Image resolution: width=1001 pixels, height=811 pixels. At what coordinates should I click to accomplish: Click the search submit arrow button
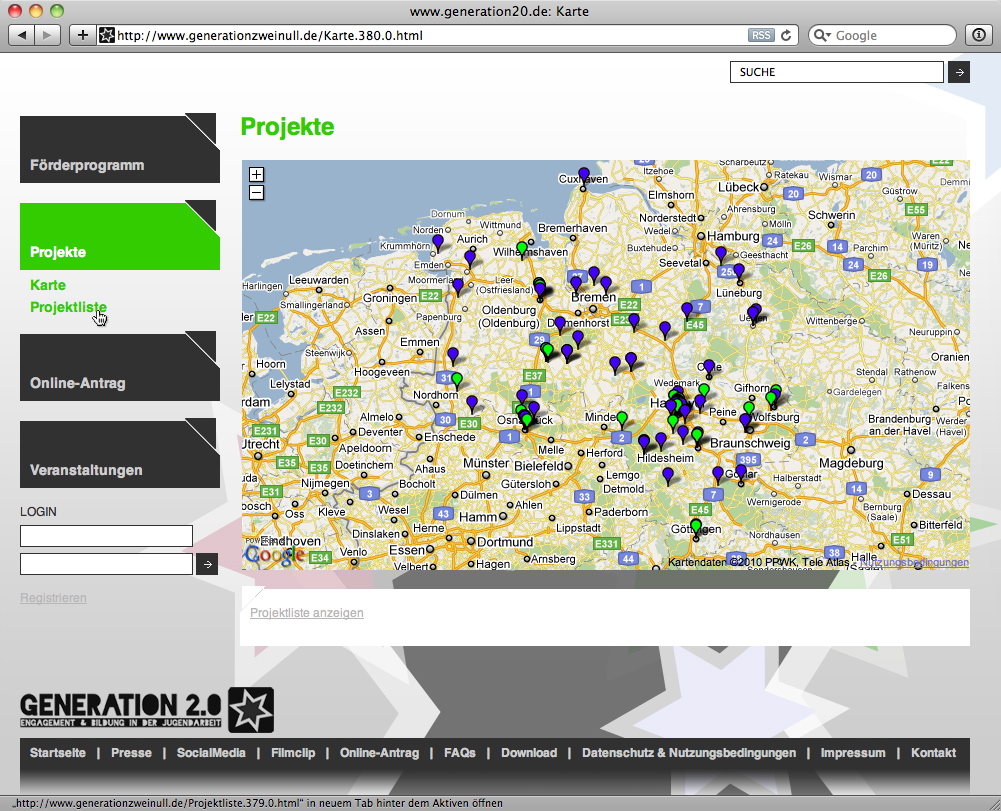pos(958,72)
